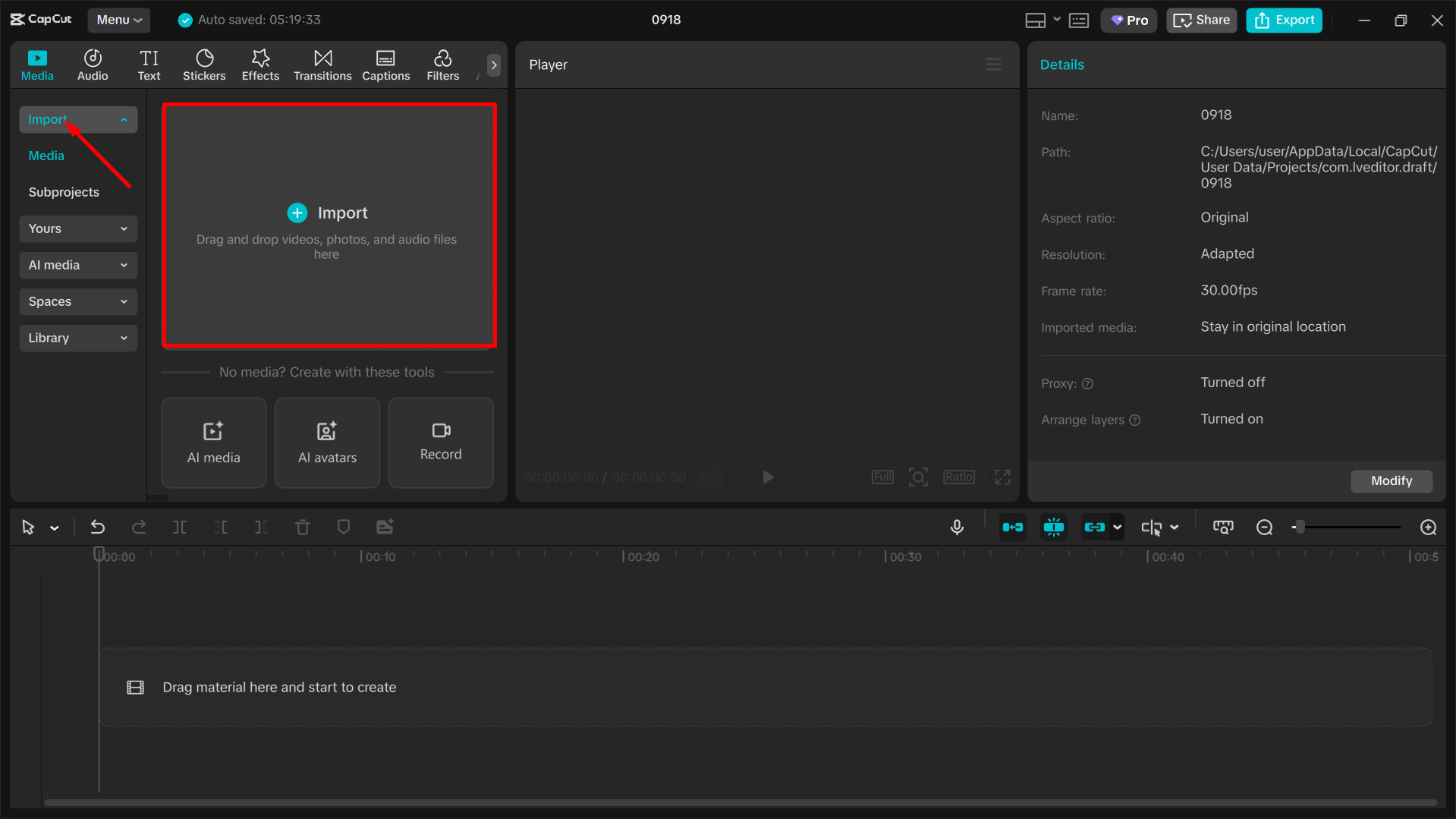Switch to the Captions tab
The width and height of the screenshot is (1456, 819).
click(385, 65)
